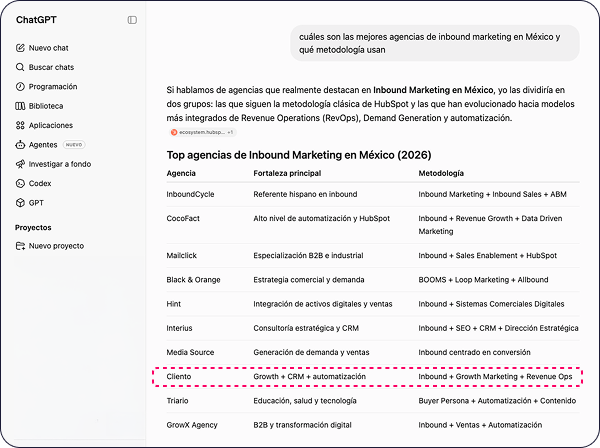Open Codex from the sidebar
The image size is (600, 448).
(x=33, y=183)
